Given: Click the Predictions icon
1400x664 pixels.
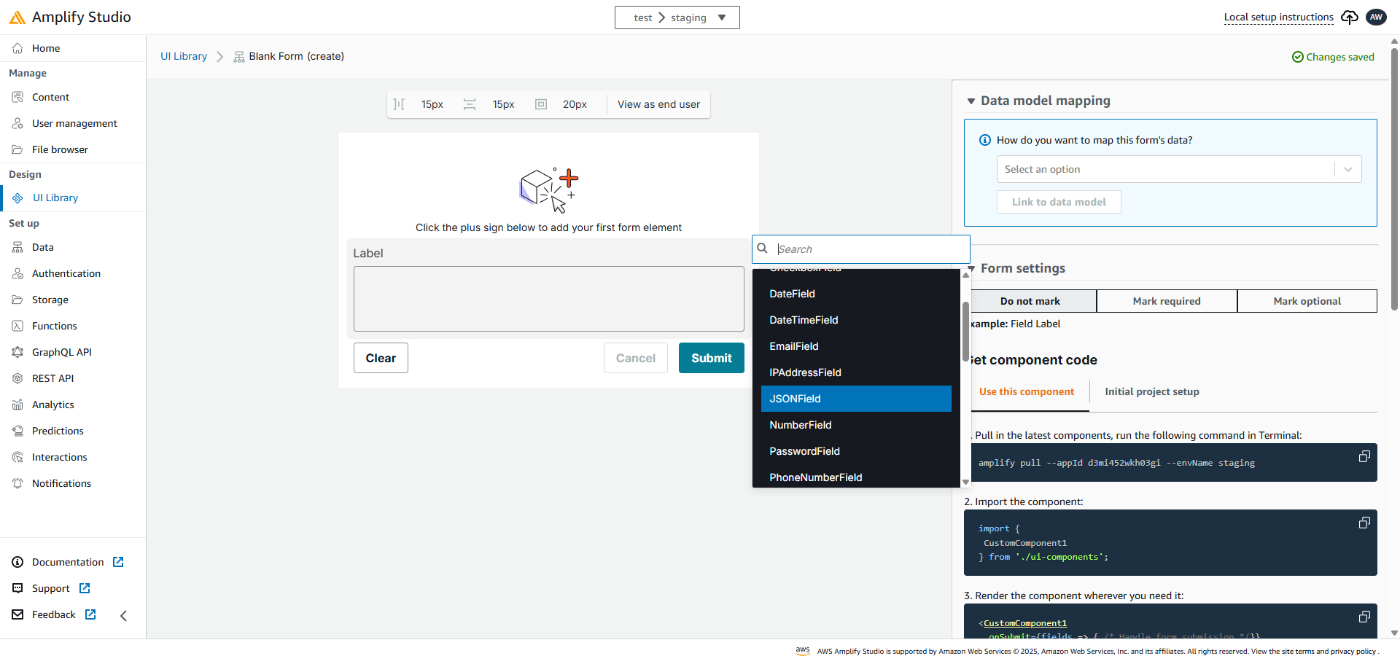Looking at the screenshot, I should click(x=17, y=430).
